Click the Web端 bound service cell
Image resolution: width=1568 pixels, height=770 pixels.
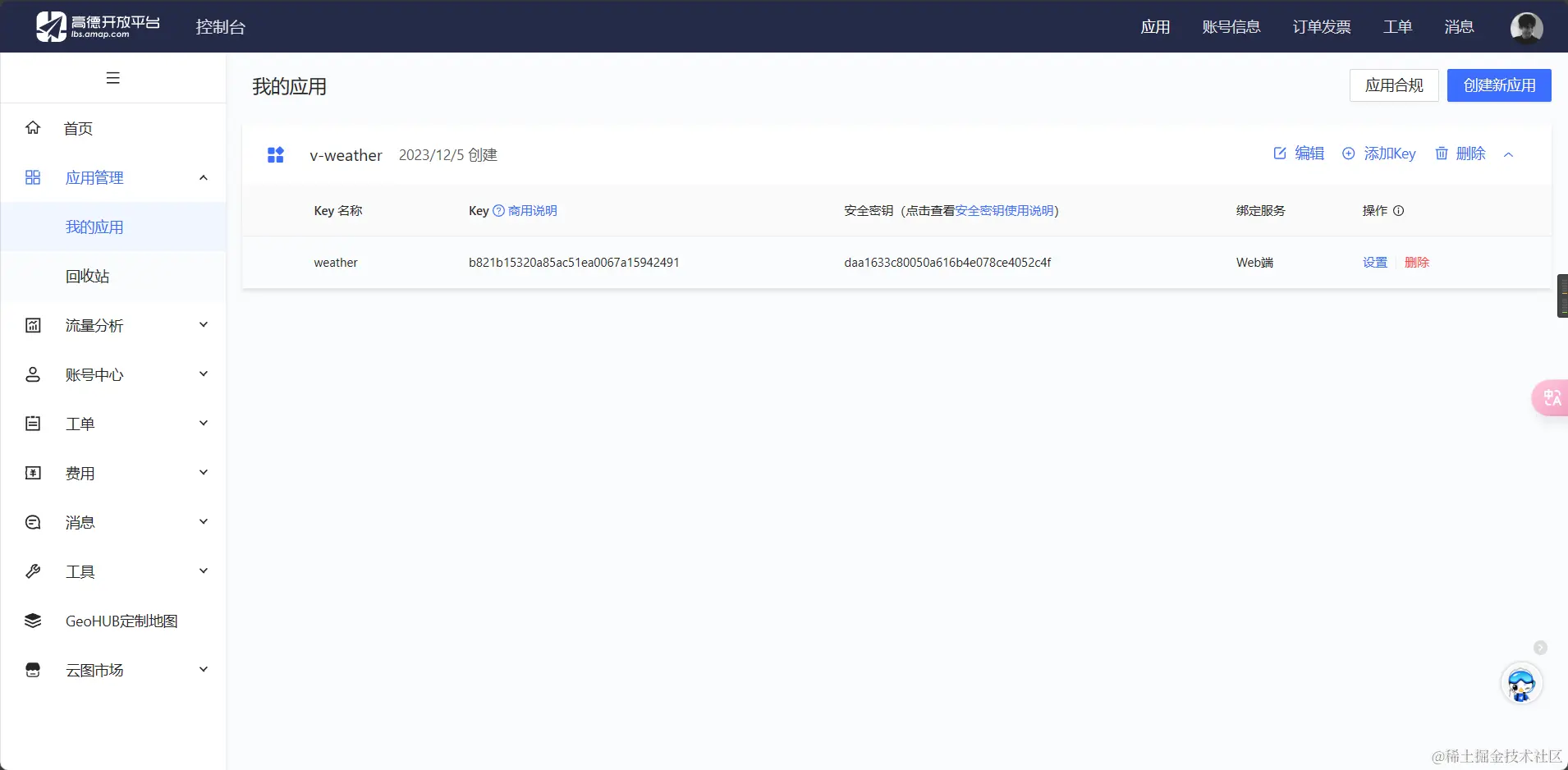(1254, 263)
